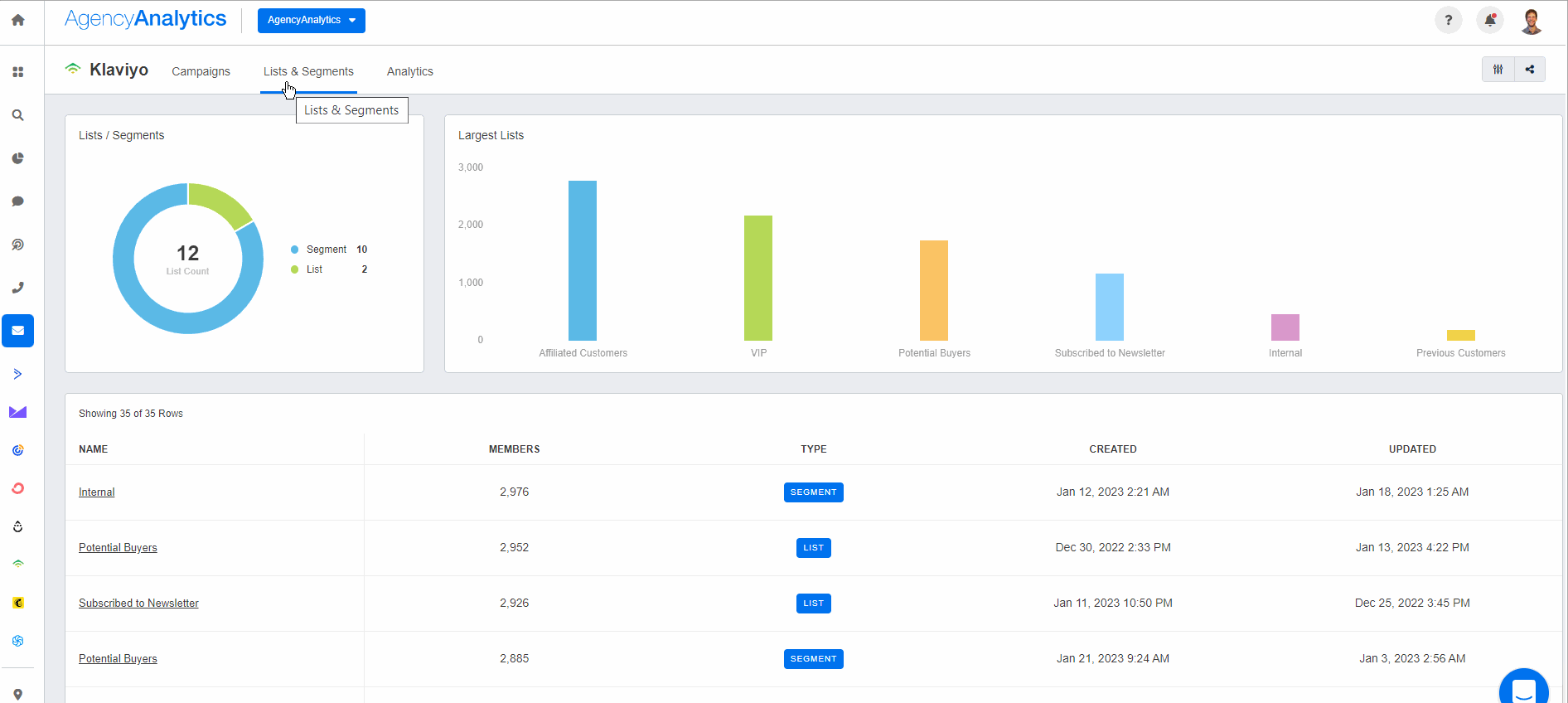Click the help question mark icon
The height and width of the screenshot is (703, 1568).
pyautogui.click(x=1448, y=20)
